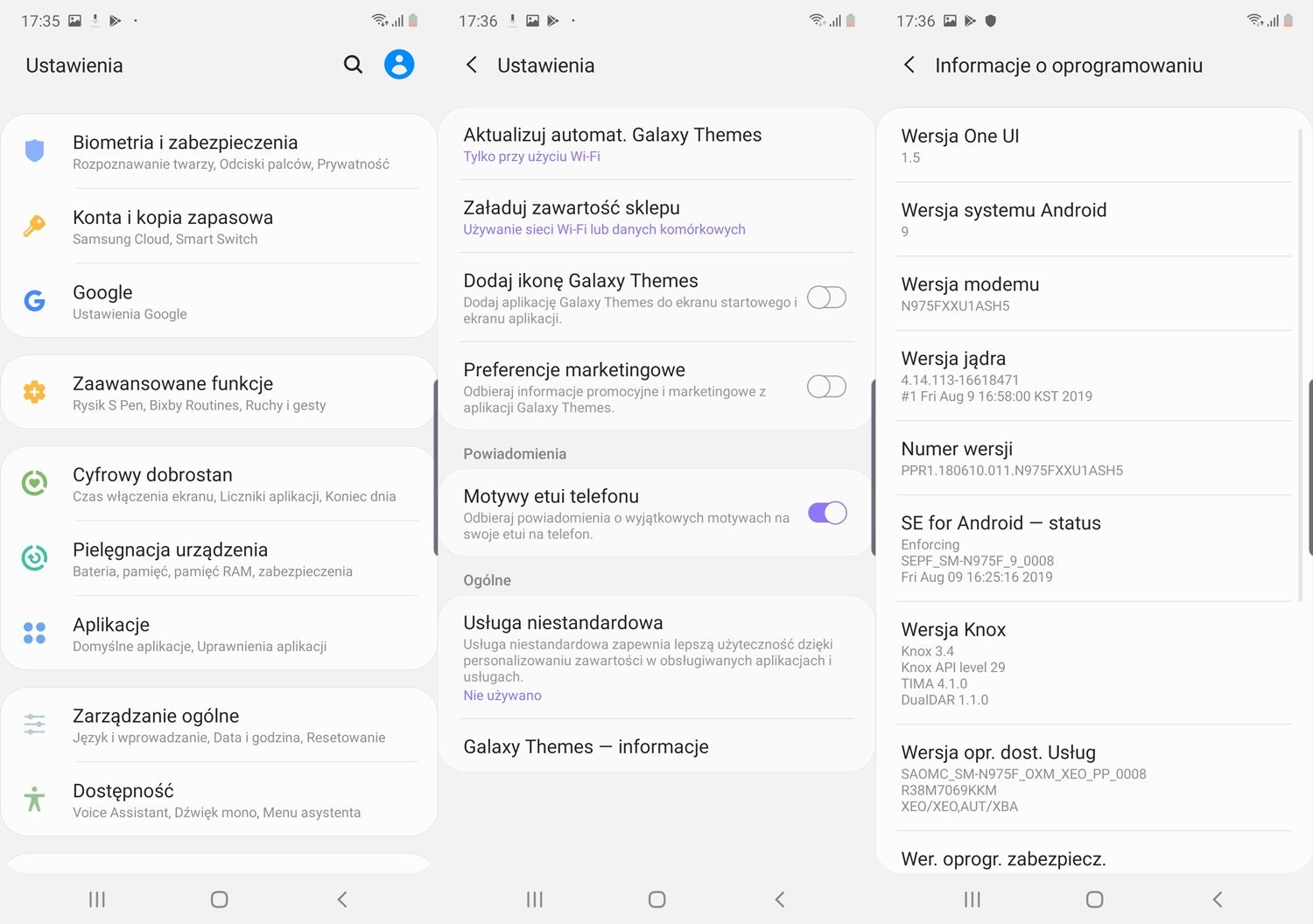Tap the Google G logo icon

coord(34,301)
